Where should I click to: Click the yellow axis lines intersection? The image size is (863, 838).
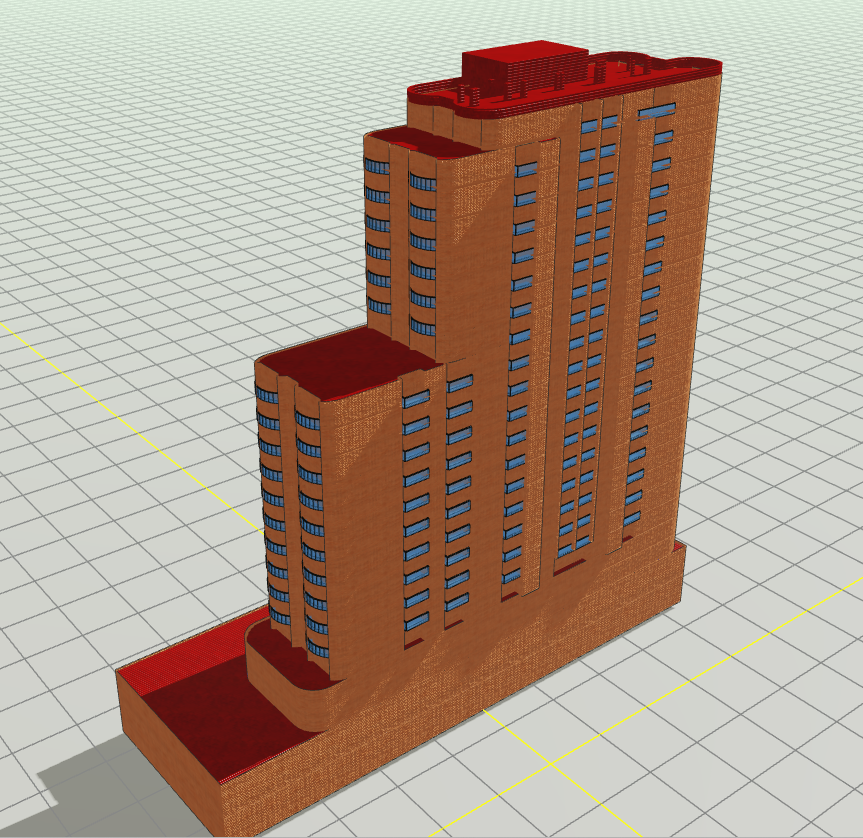point(551,764)
